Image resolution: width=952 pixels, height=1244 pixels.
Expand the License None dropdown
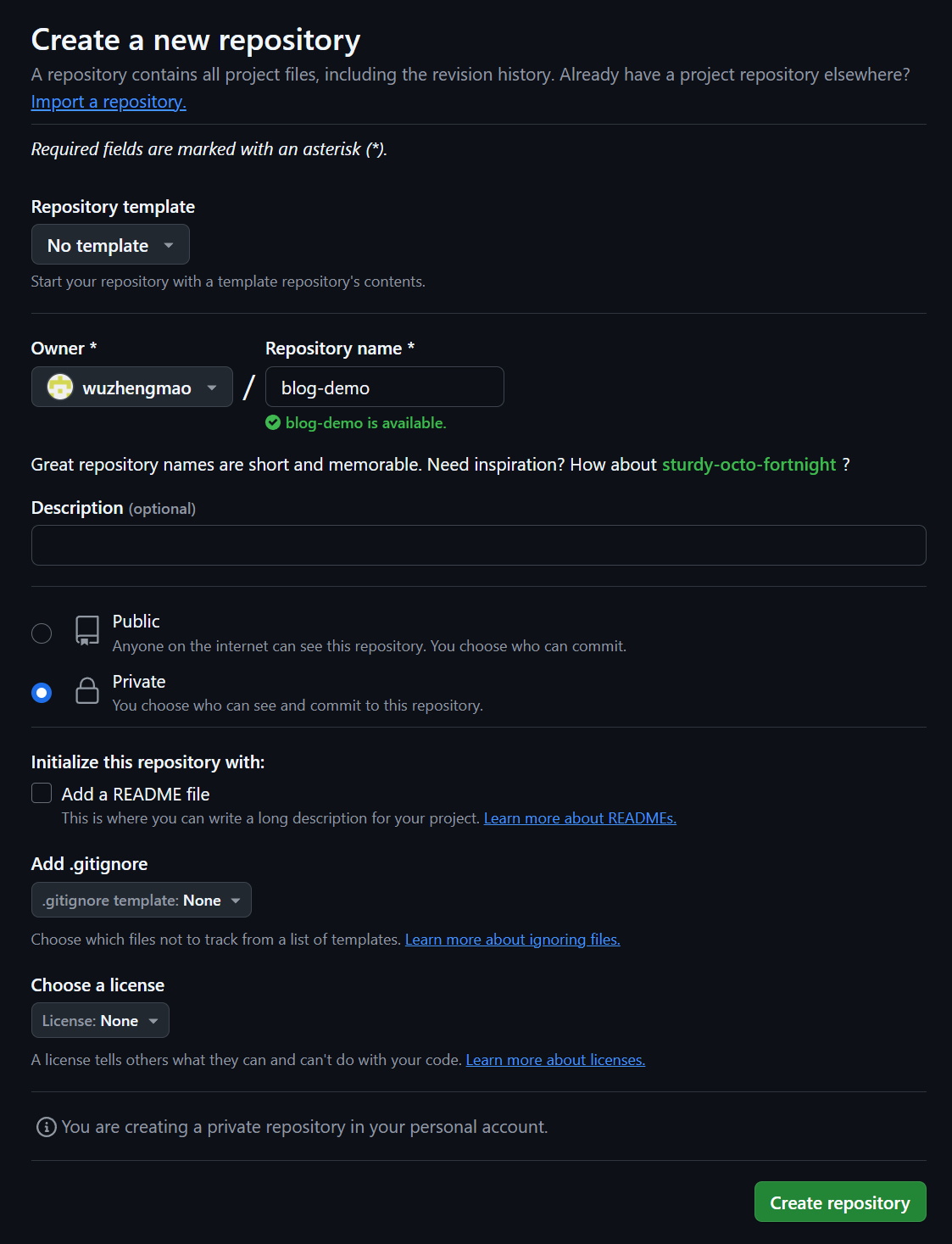100,1021
